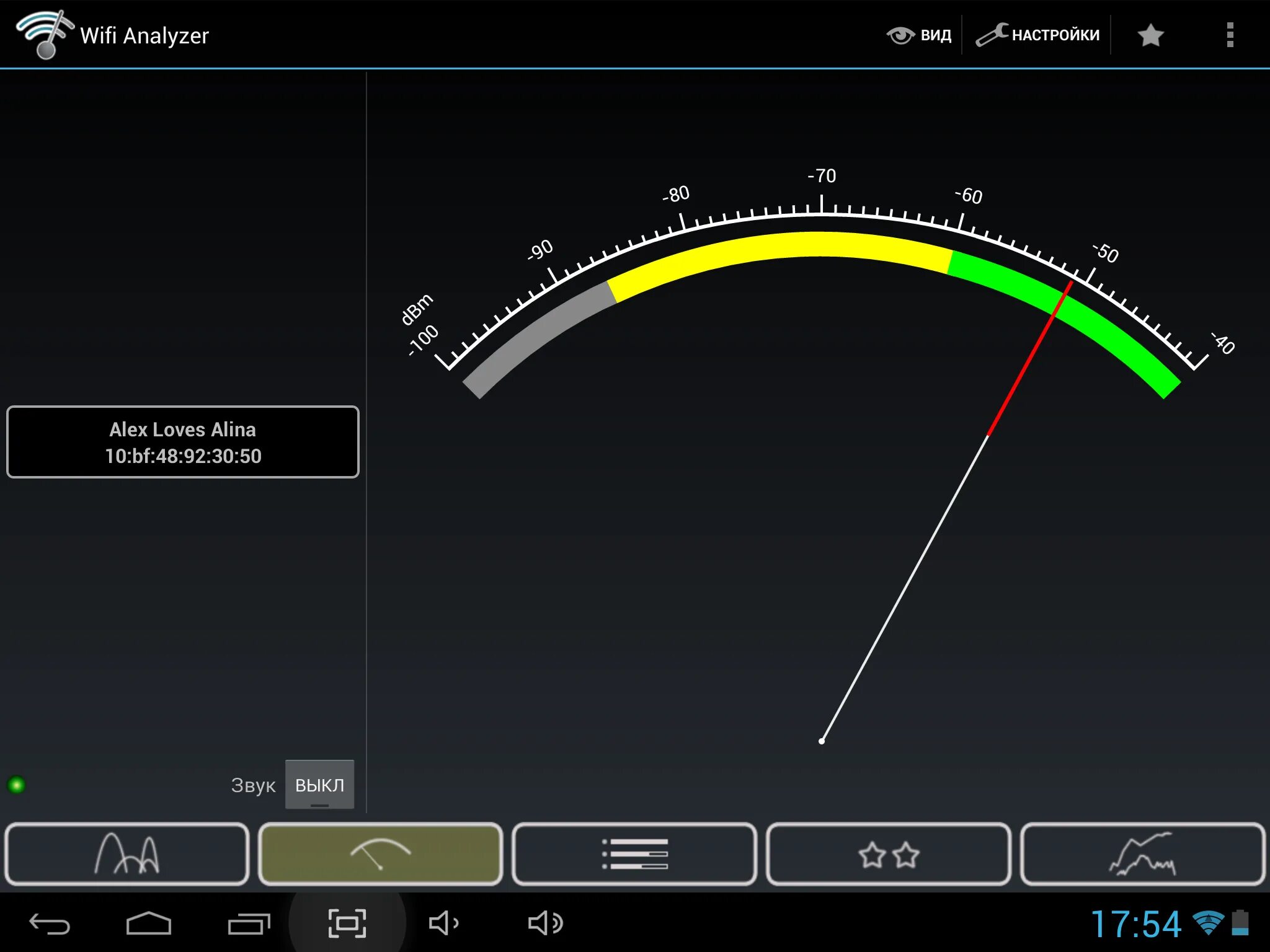Screen dimensions: 1270x952
Task: Lower volume with the volume-down icon
Action: (x=443, y=923)
